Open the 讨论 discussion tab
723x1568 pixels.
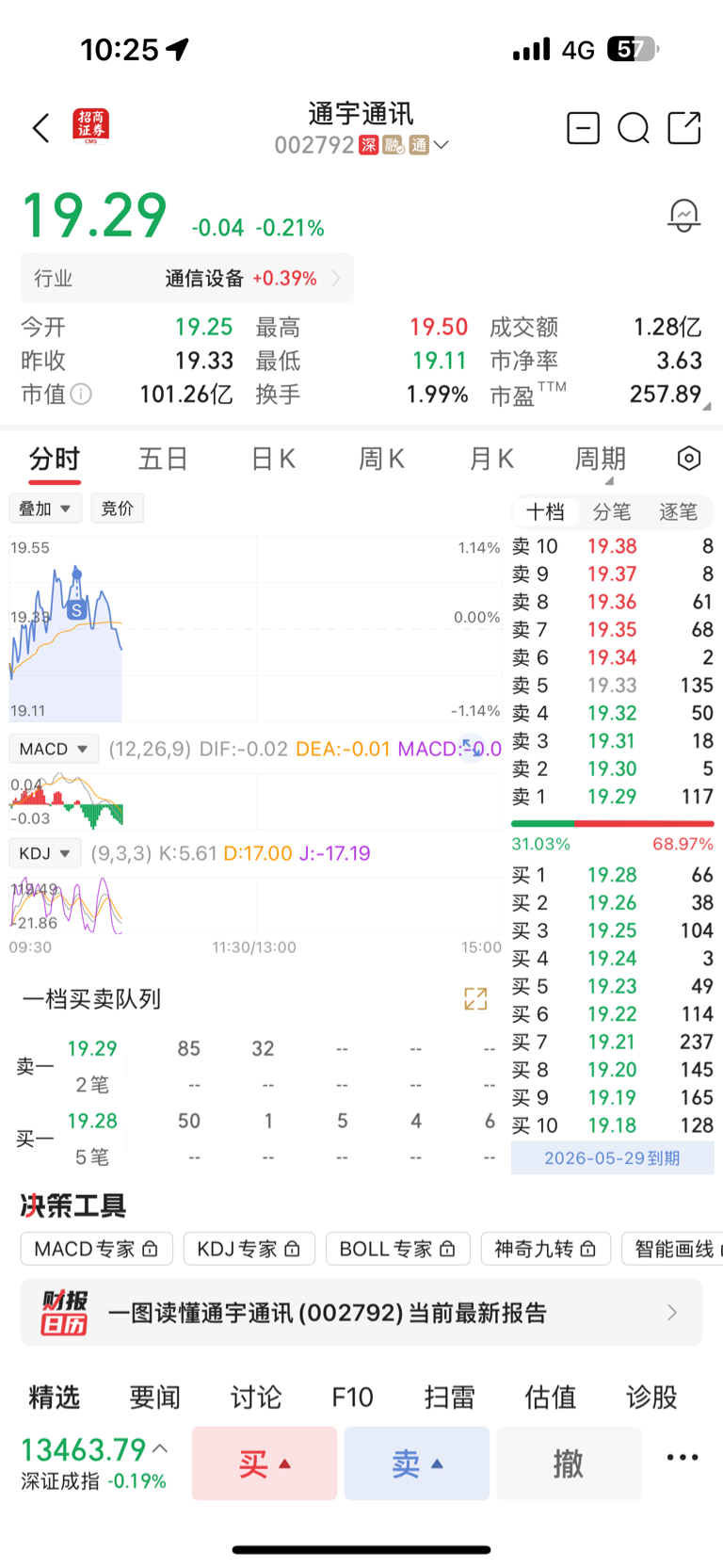(256, 1397)
